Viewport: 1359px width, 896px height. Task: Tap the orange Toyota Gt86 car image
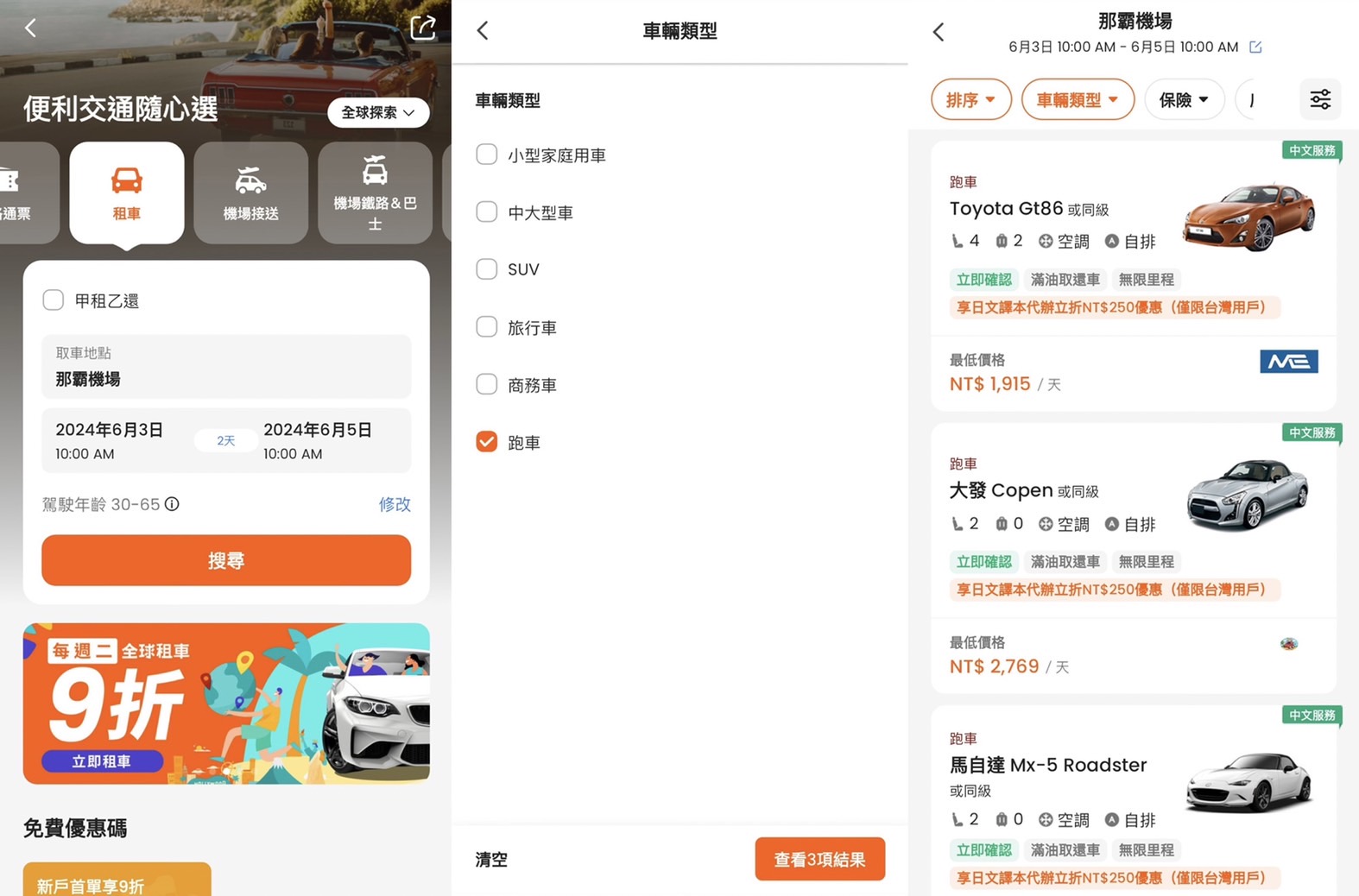point(1249,216)
